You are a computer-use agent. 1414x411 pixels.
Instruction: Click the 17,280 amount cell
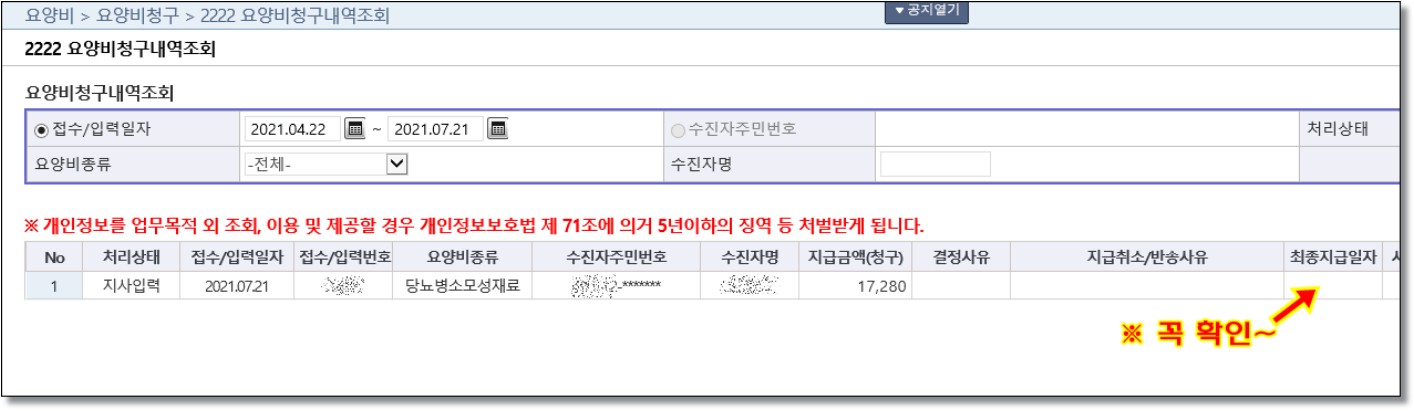coord(855,286)
